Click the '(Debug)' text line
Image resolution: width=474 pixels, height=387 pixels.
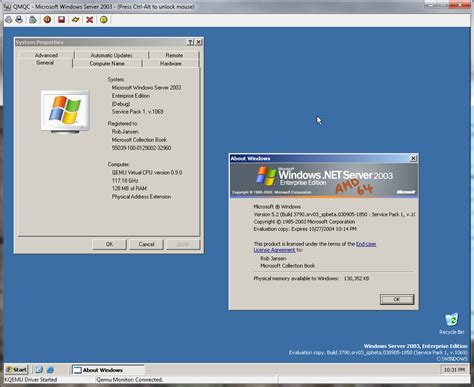pos(121,104)
